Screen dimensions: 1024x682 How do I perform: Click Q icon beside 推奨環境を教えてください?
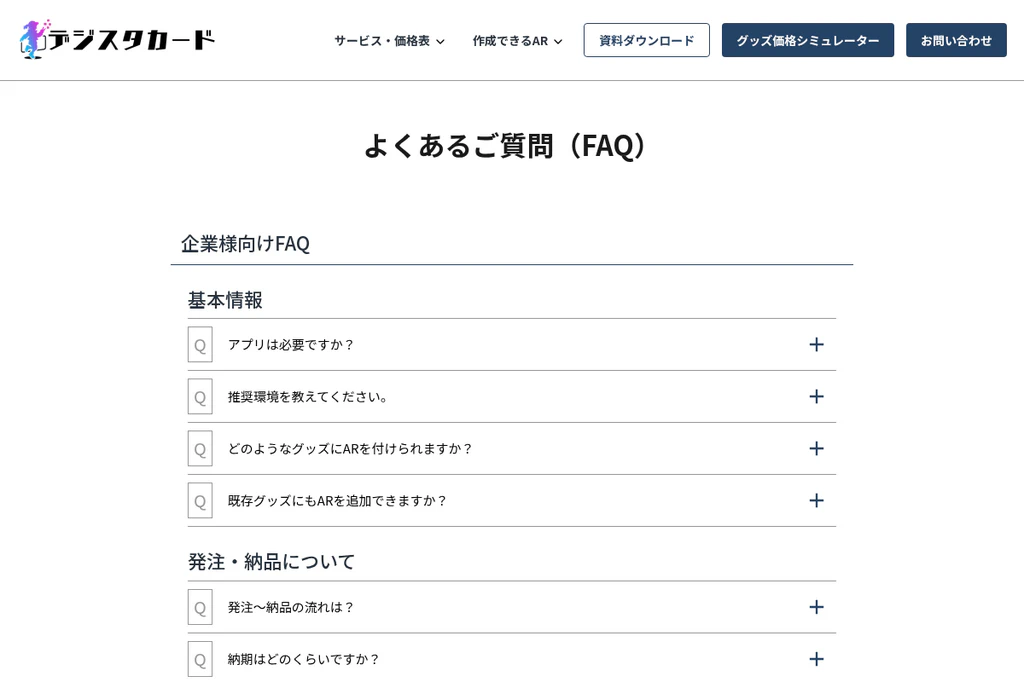[200, 397]
